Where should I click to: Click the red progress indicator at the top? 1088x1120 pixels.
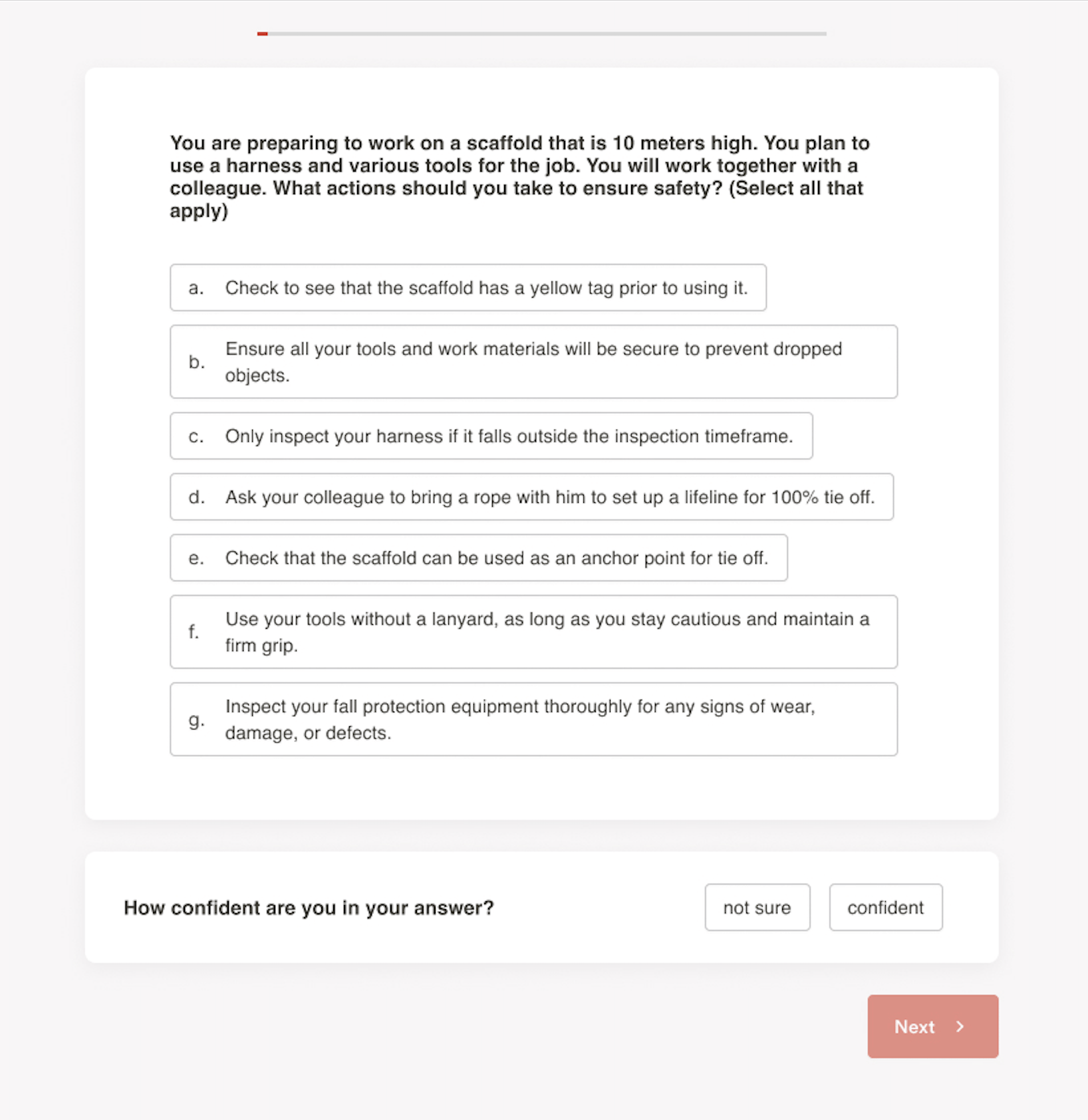[263, 32]
